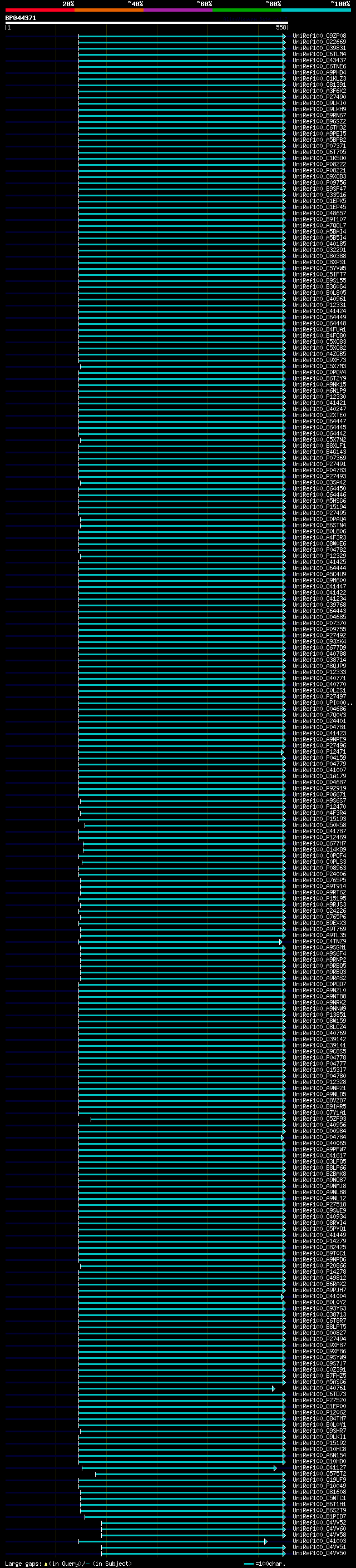Select hit label UniRef100_Q9XF73
This screenshot has width=356, height=1568.
[319, 360]
